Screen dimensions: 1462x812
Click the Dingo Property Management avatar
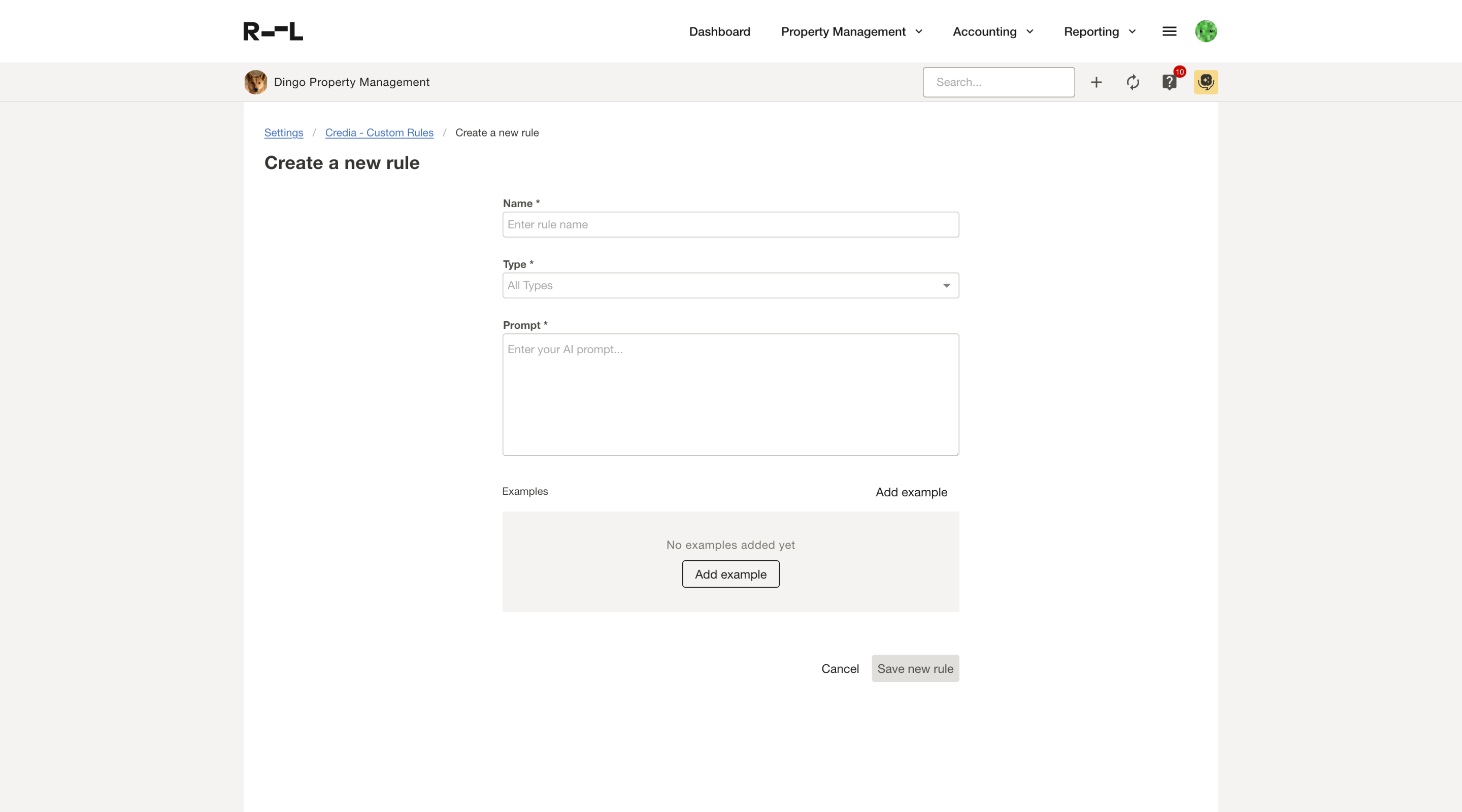(255, 82)
